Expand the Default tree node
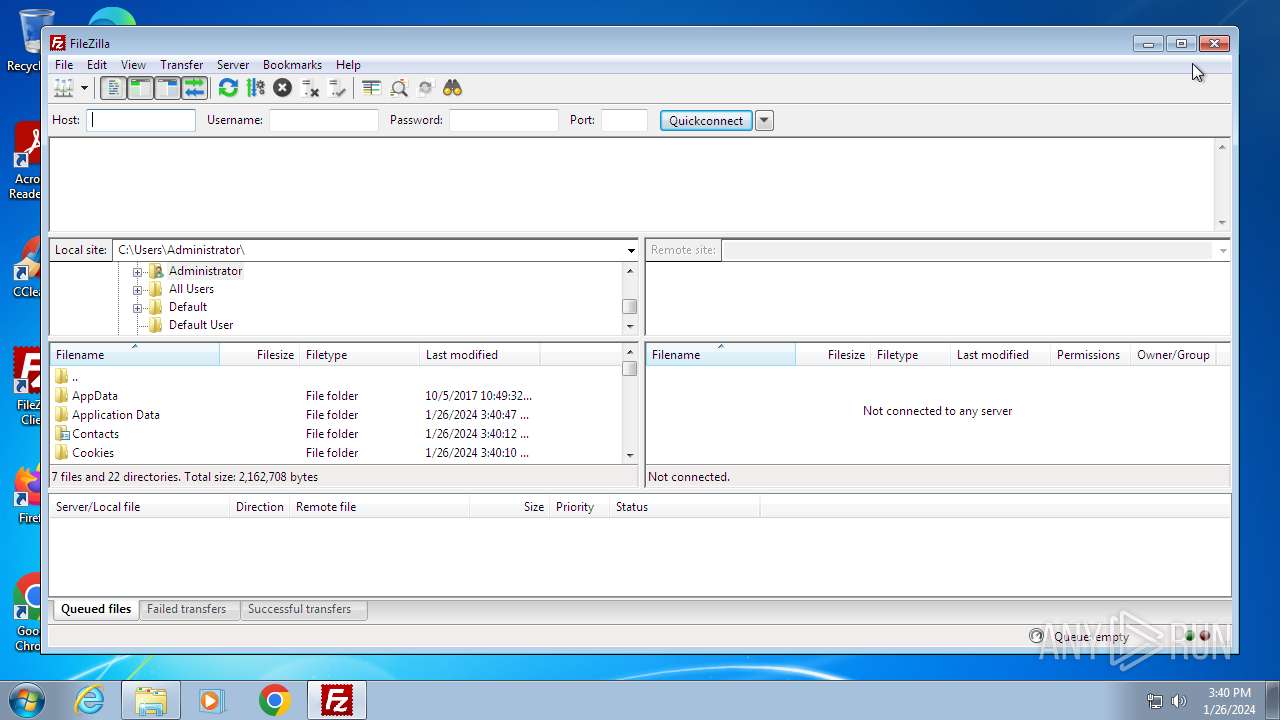This screenshot has height=720, width=1280. [x=138, y=307]
